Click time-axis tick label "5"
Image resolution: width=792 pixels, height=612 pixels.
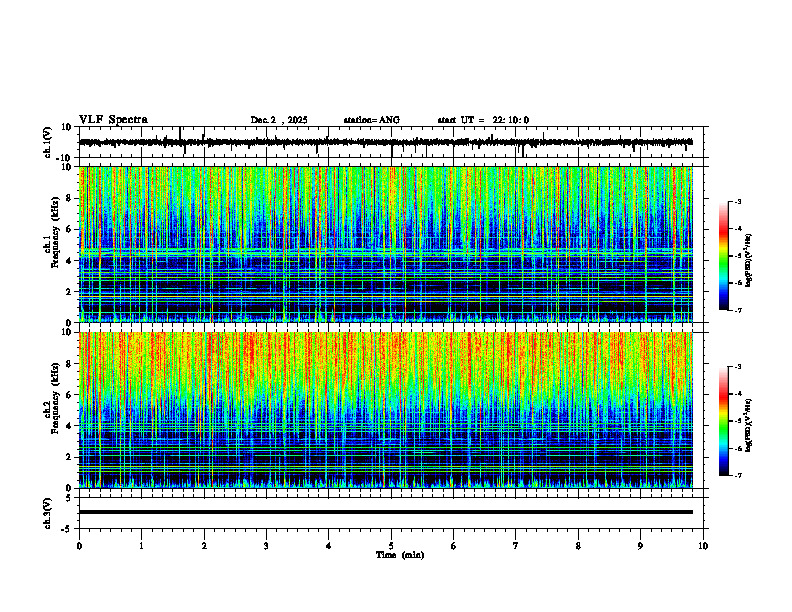(x=391, y=546)
